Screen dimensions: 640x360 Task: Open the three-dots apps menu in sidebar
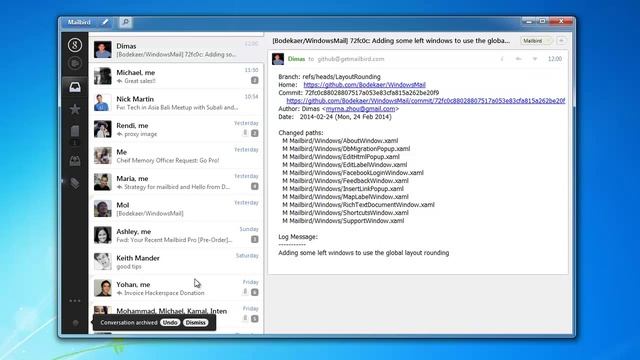click(75, 301)
